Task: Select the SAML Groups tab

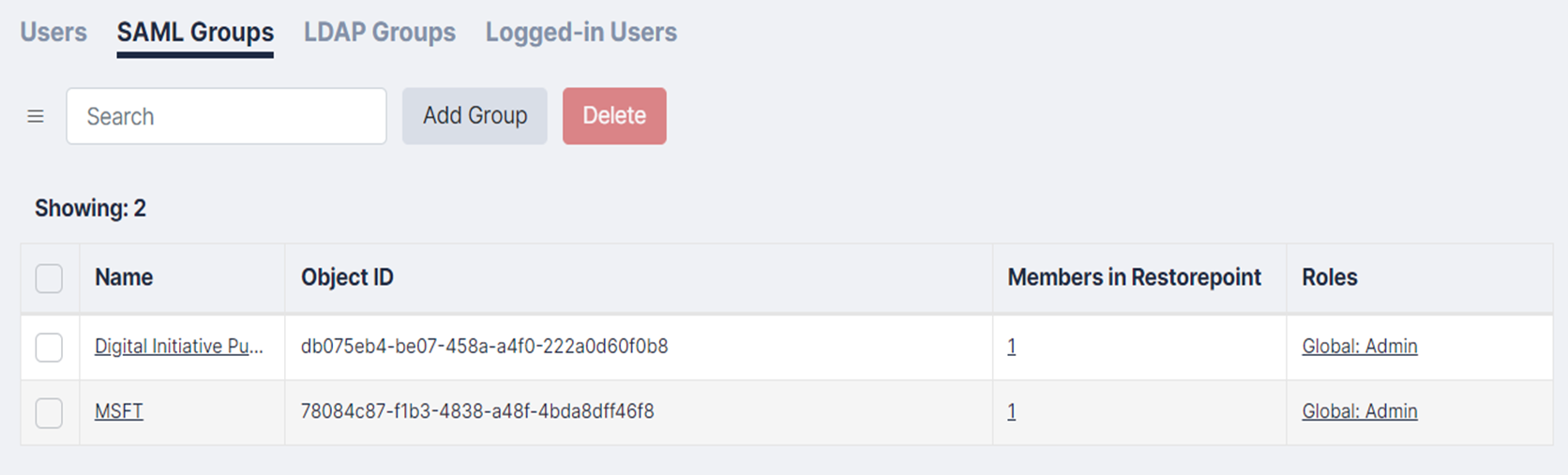Action: coord(195,32)
